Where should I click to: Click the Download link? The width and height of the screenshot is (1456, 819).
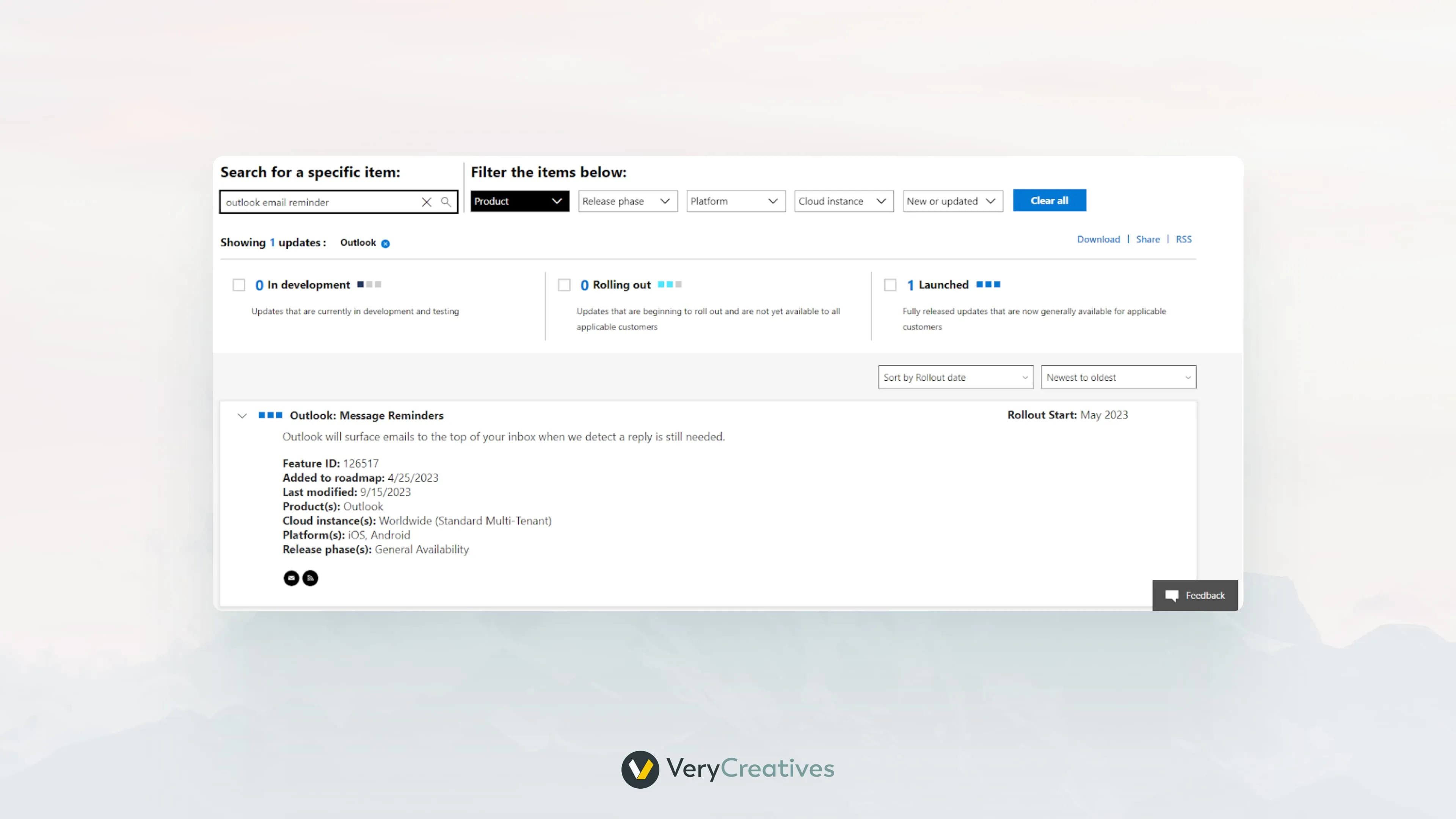coord(1098,239)
